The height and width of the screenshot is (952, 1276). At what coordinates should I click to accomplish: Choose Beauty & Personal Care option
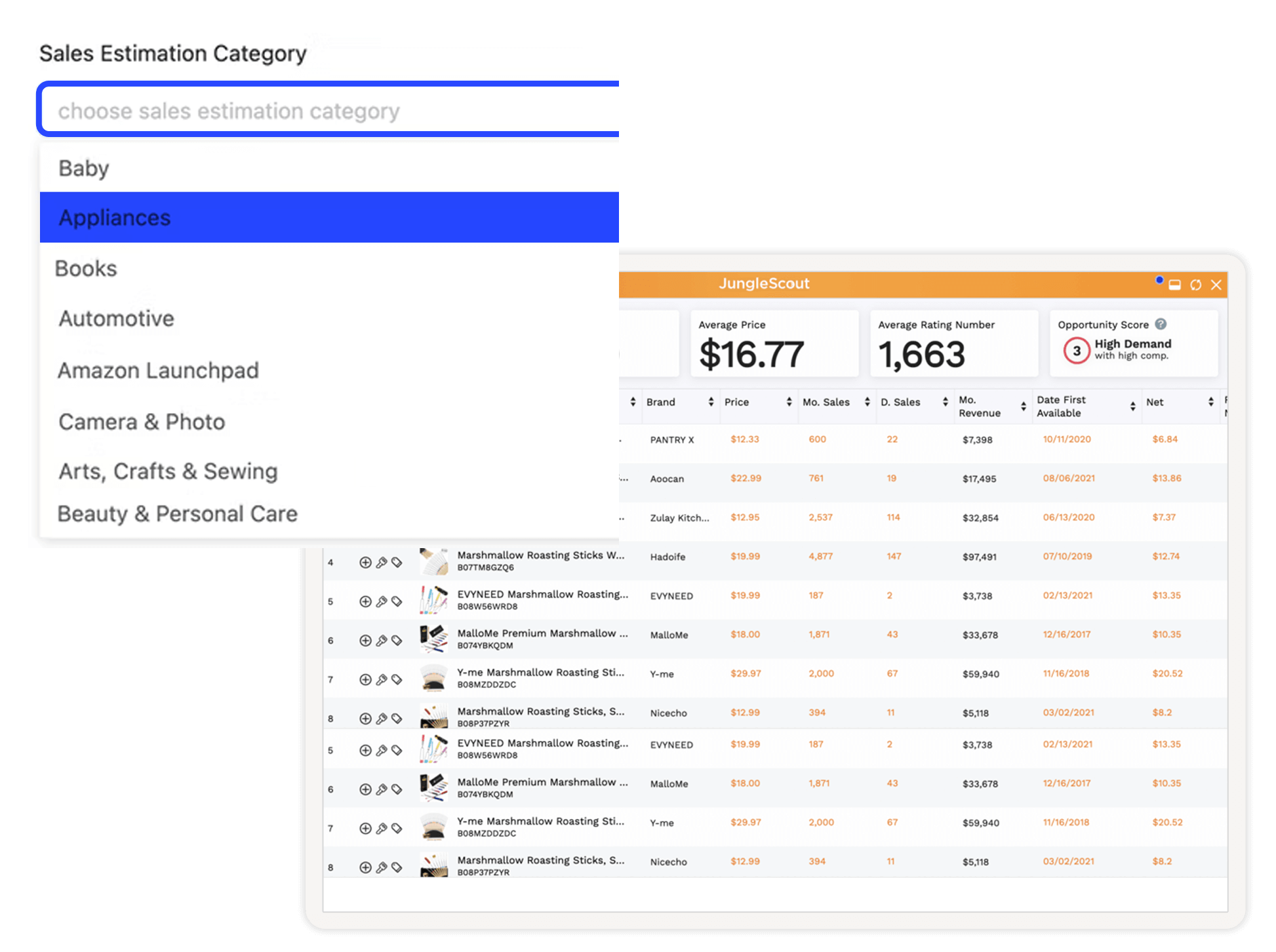329,513
